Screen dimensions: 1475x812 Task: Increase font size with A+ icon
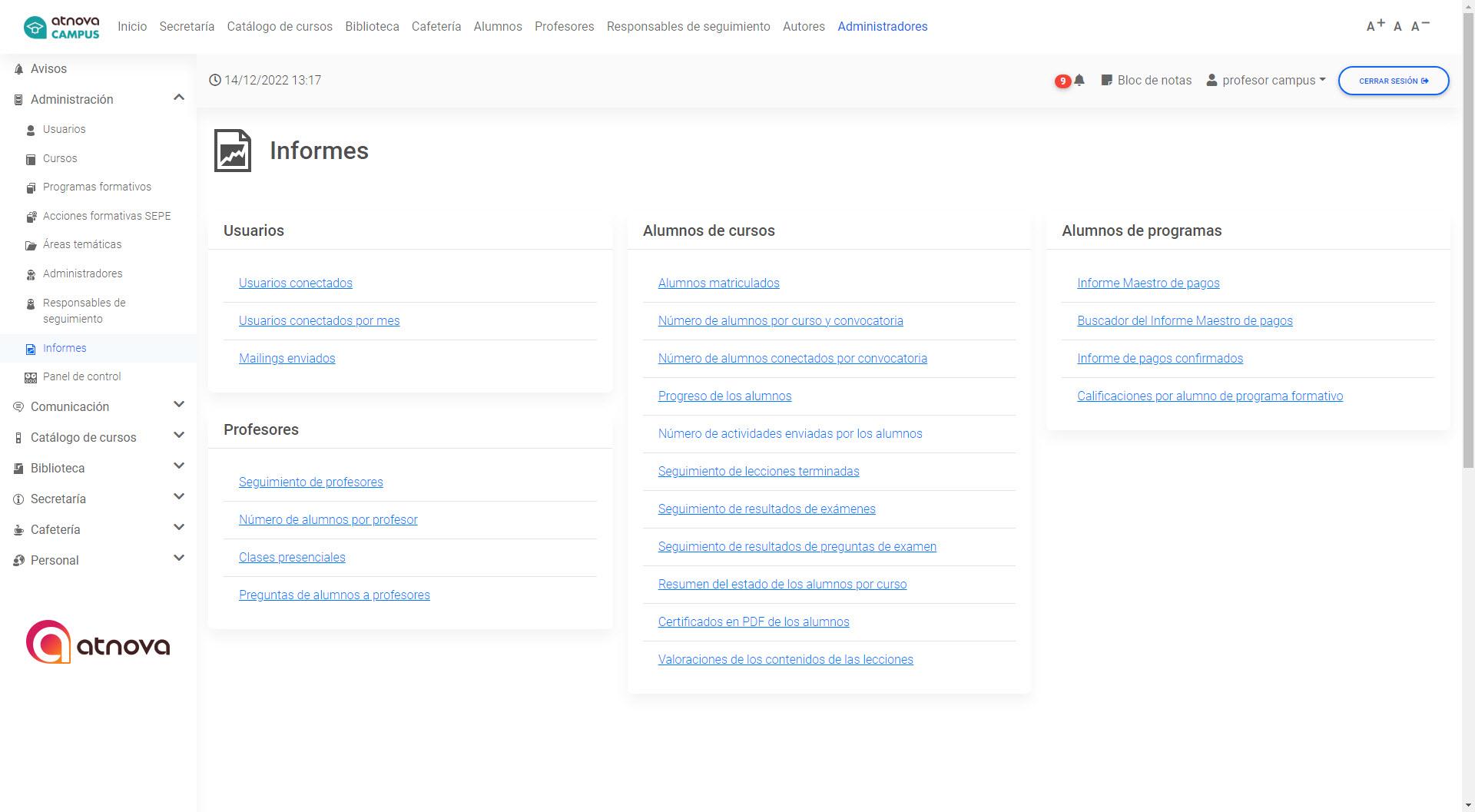coord(1374,26)
